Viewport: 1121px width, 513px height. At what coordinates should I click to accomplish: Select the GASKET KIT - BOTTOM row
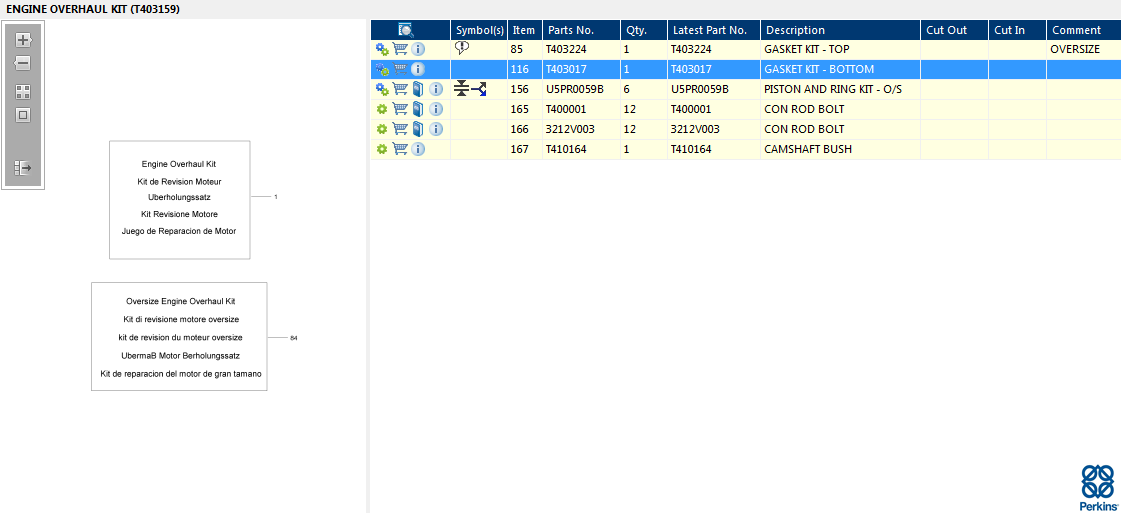coord(818,69)
